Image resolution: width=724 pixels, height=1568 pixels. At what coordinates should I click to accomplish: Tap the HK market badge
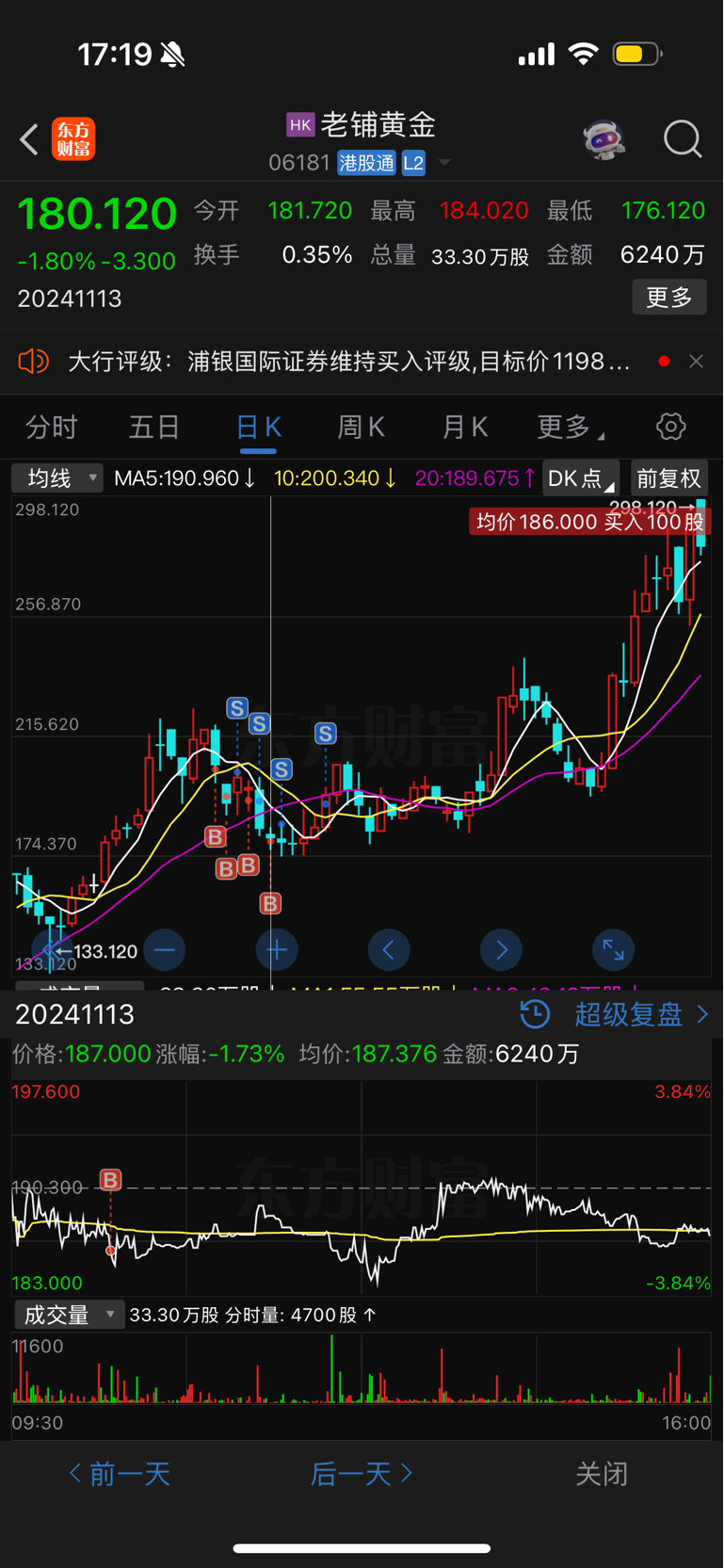coord(300,124)
